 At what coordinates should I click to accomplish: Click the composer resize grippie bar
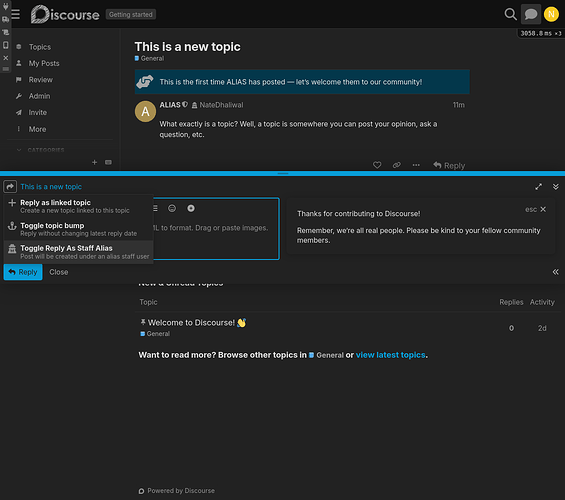[x=283, y=174]
